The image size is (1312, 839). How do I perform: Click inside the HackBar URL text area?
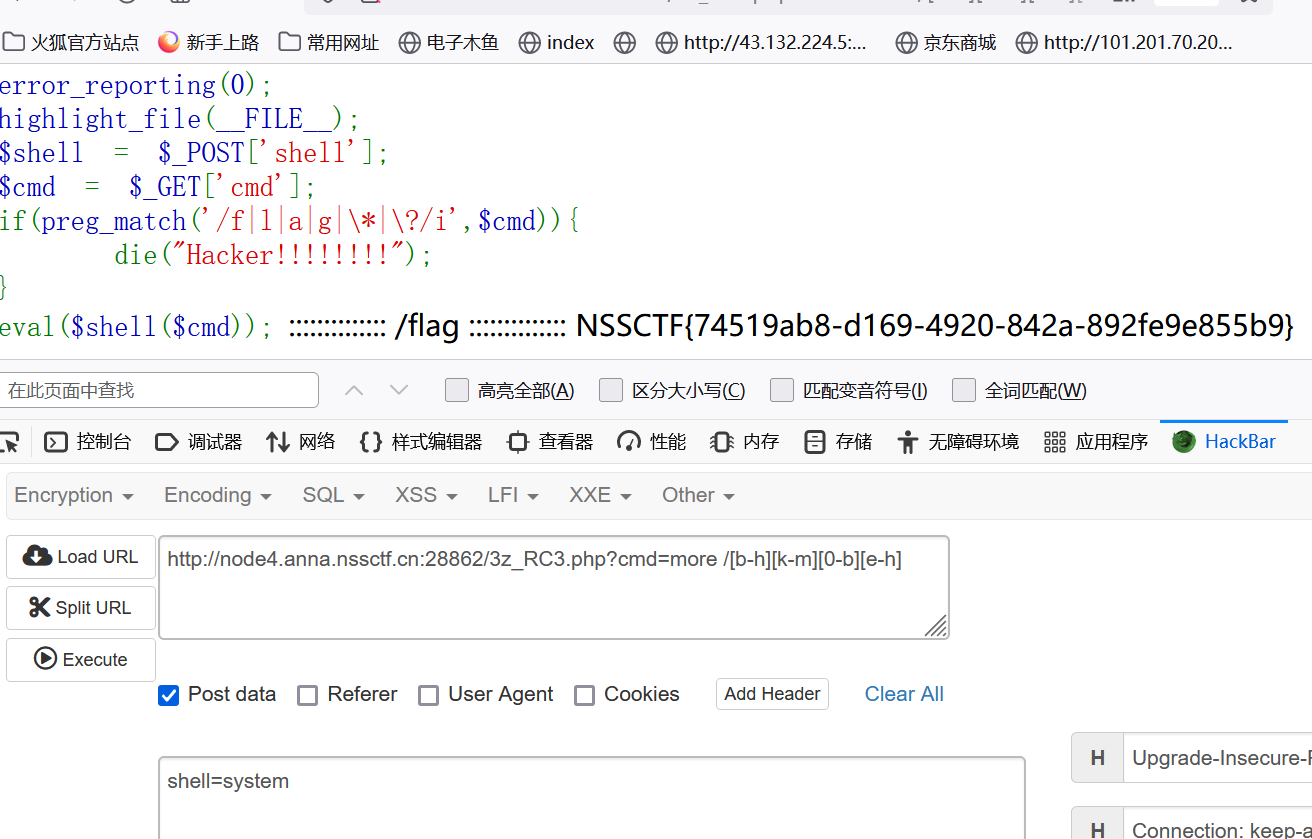(554, 588)
